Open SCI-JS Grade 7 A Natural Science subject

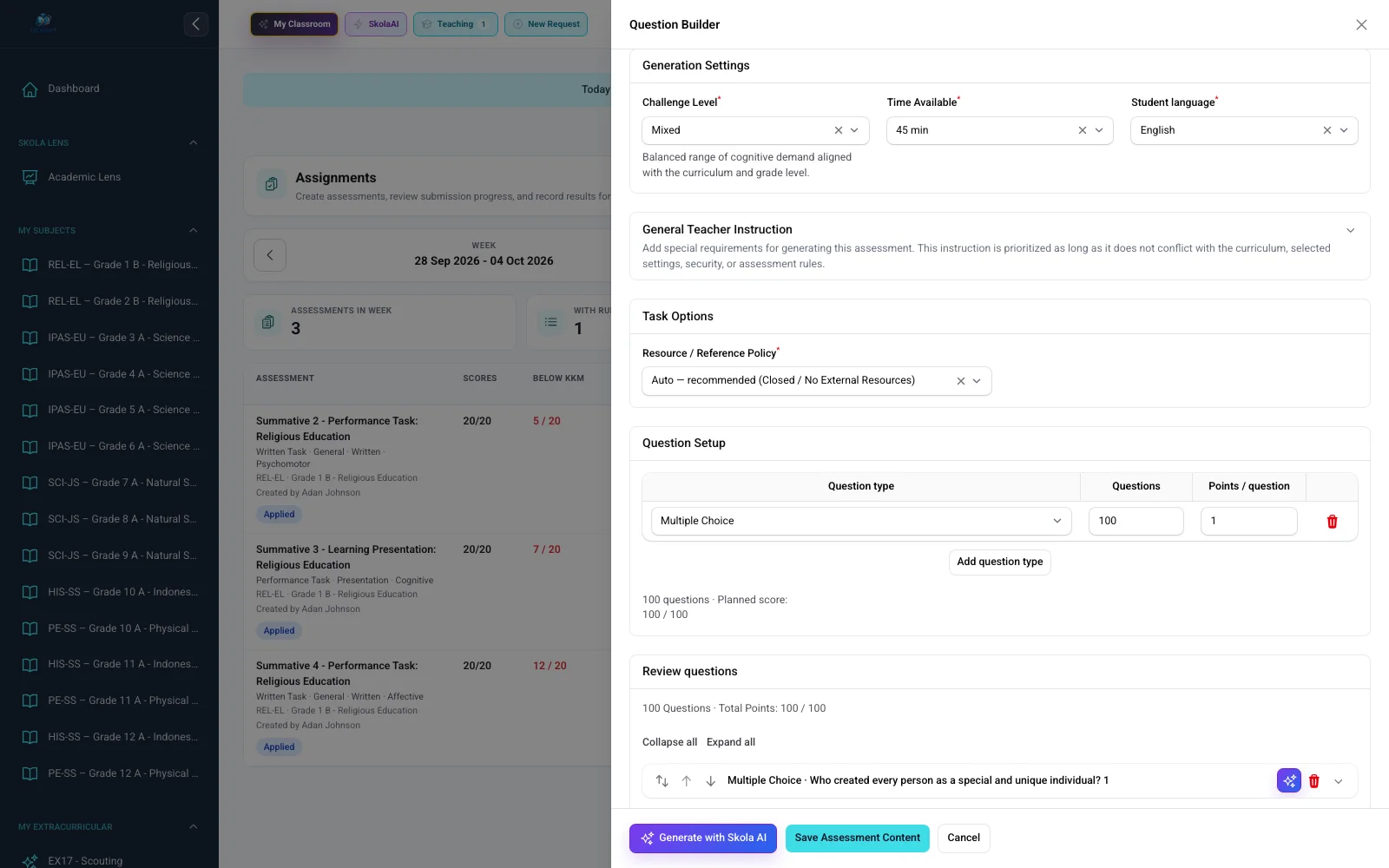click(109, 483)
